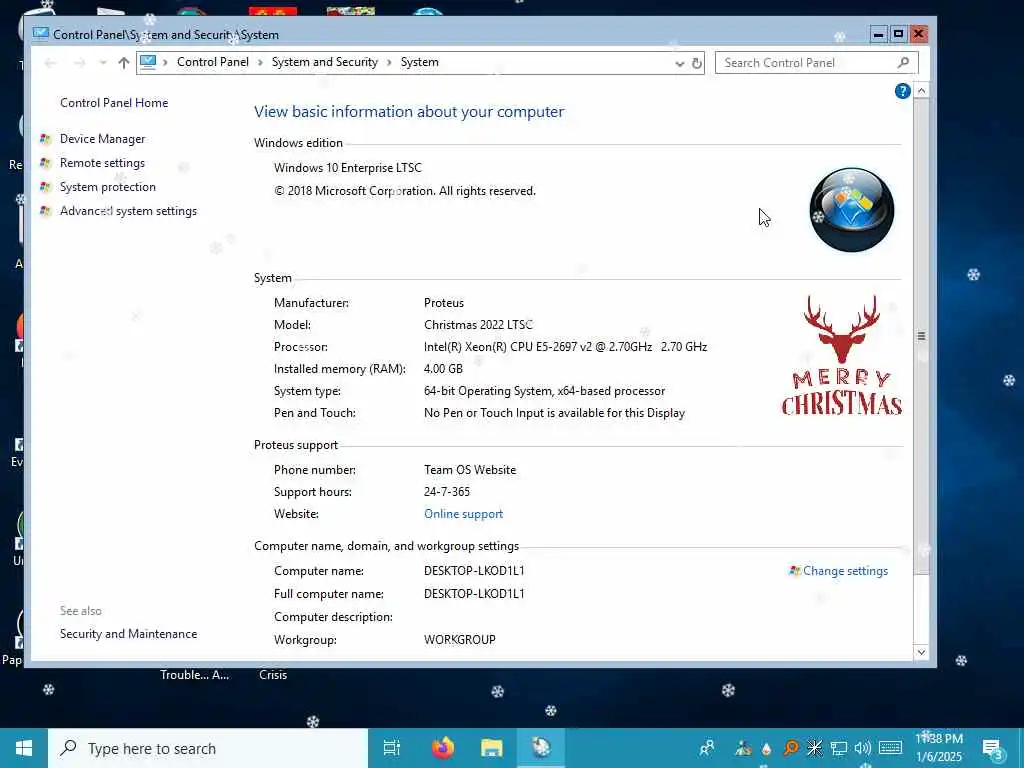Click the text 'Windows 10 Enterprise LTSC'

[347, 168]
